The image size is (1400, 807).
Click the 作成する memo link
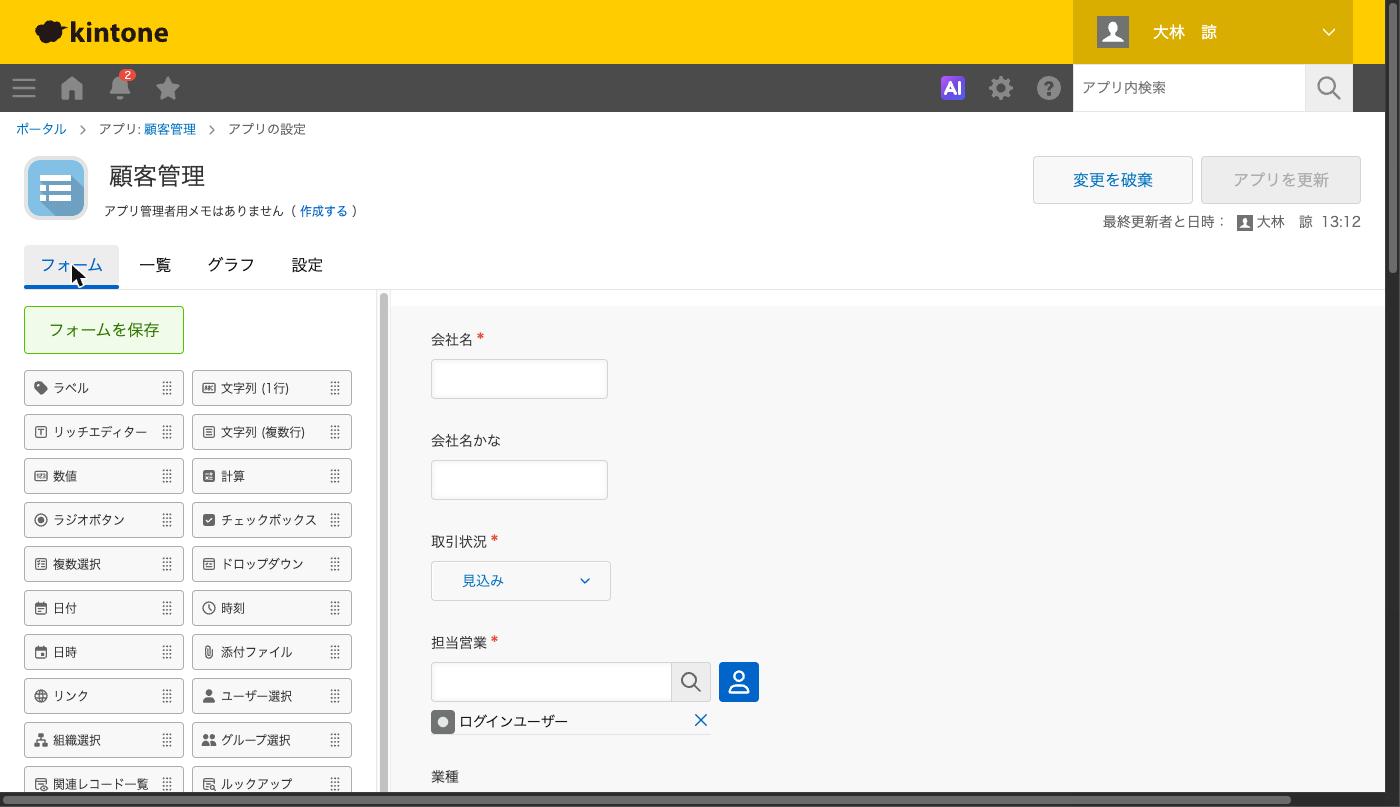click(324, 211)
